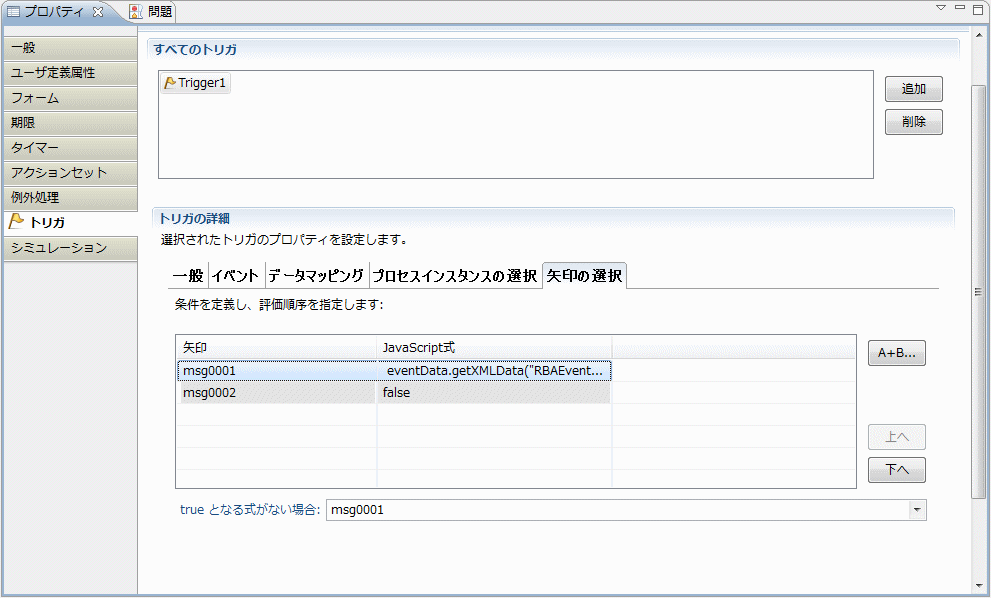Open the view menu triangle icon

coord(941,8)
